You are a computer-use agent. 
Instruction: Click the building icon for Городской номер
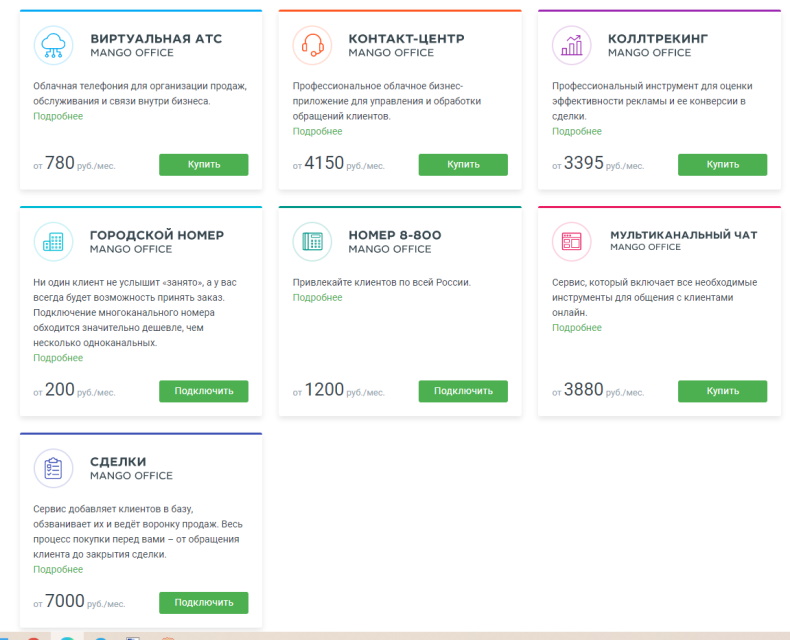tap(54, 241)
